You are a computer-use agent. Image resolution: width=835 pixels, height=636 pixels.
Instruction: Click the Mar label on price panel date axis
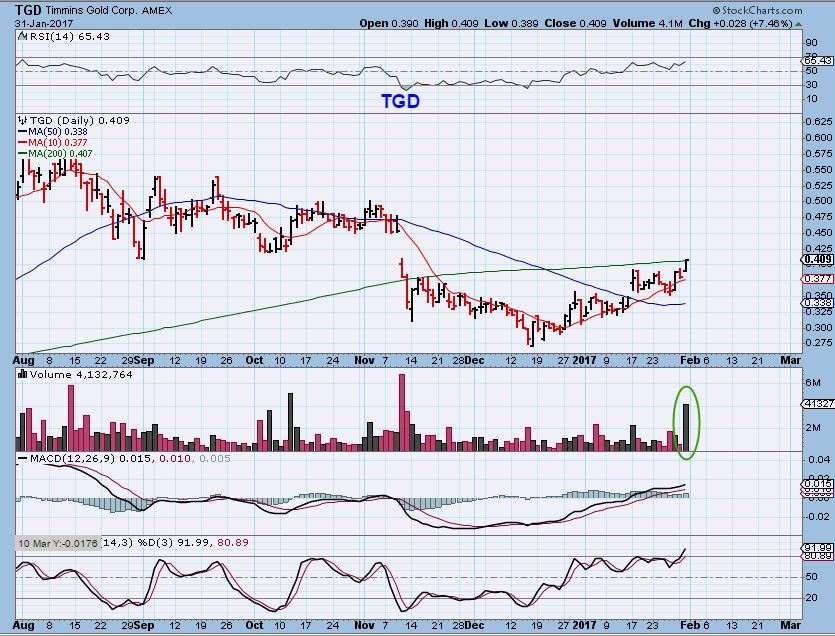(791, 361)
